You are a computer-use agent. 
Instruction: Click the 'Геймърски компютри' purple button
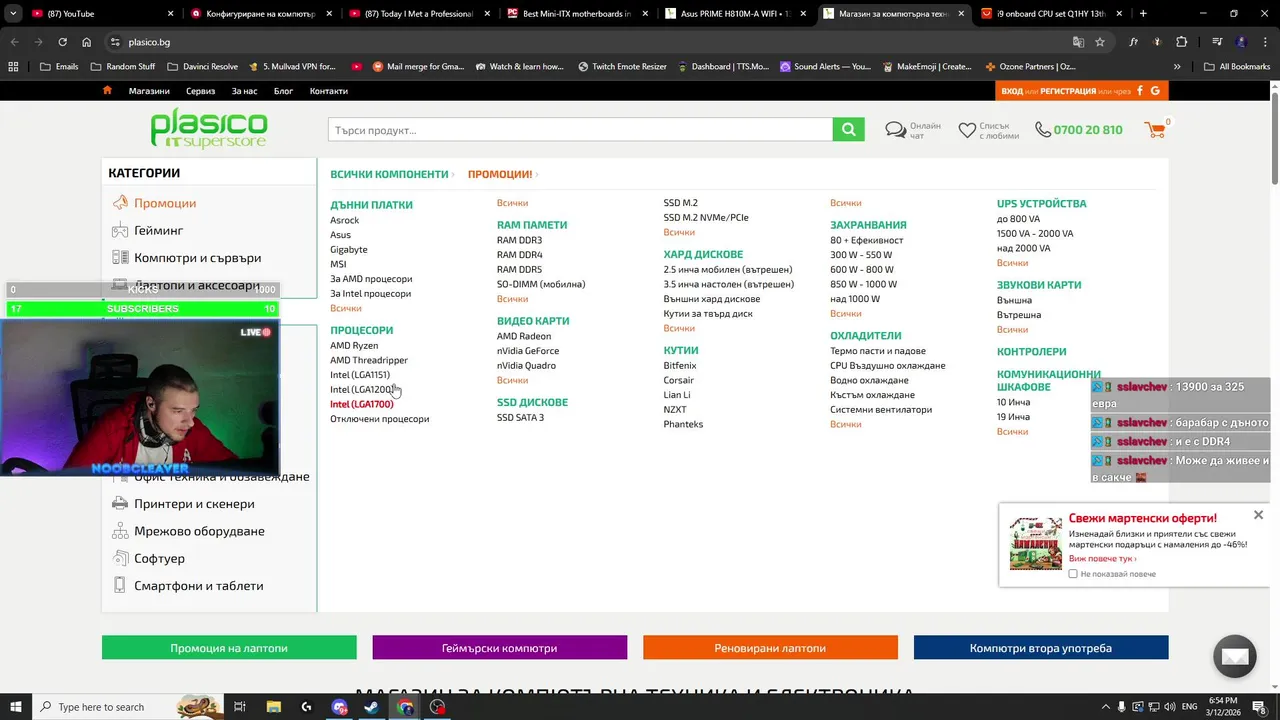point(500,648)
